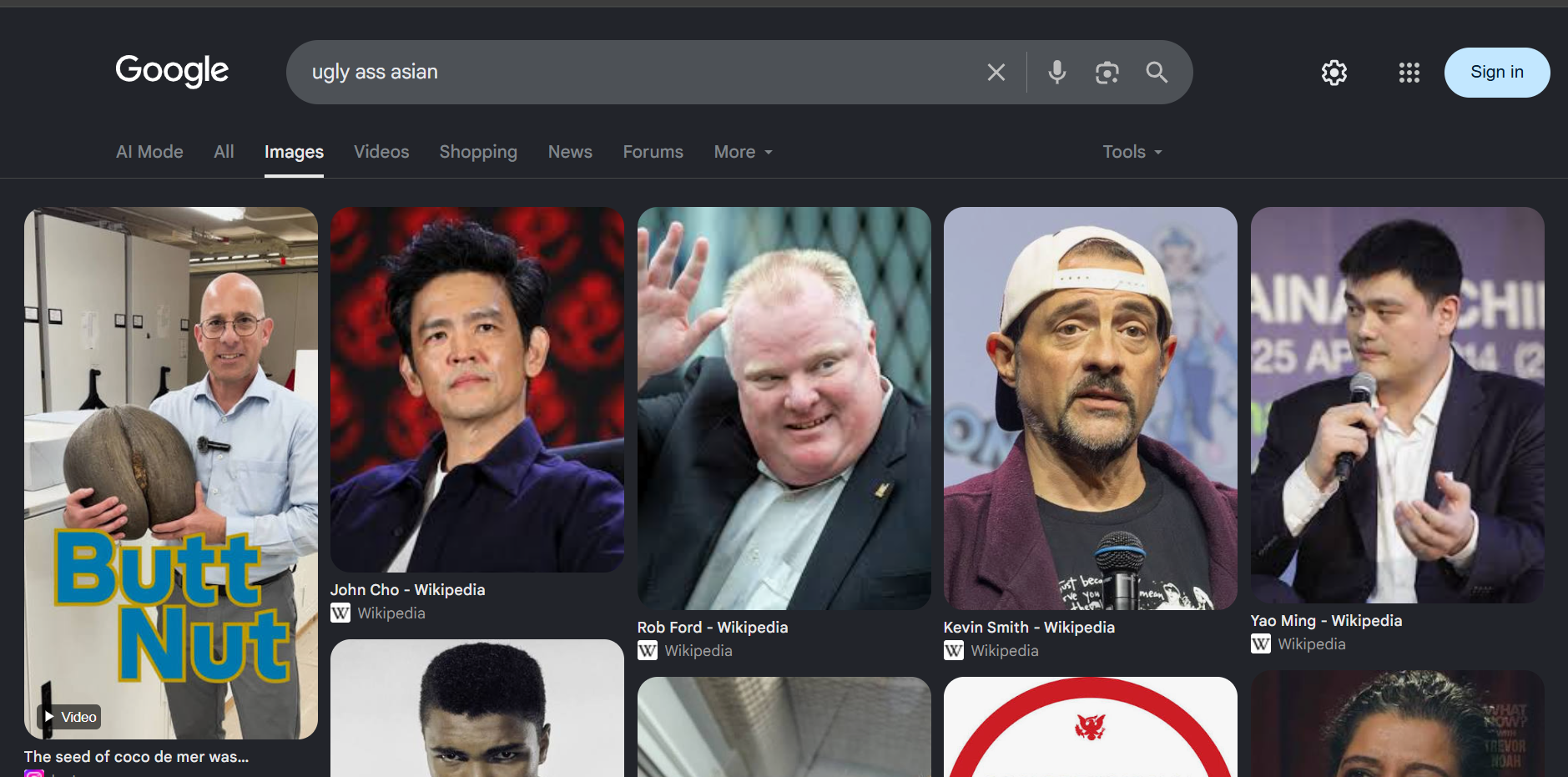Click the Google logo
Screen dimensions: 1568x777
point(172,71)
